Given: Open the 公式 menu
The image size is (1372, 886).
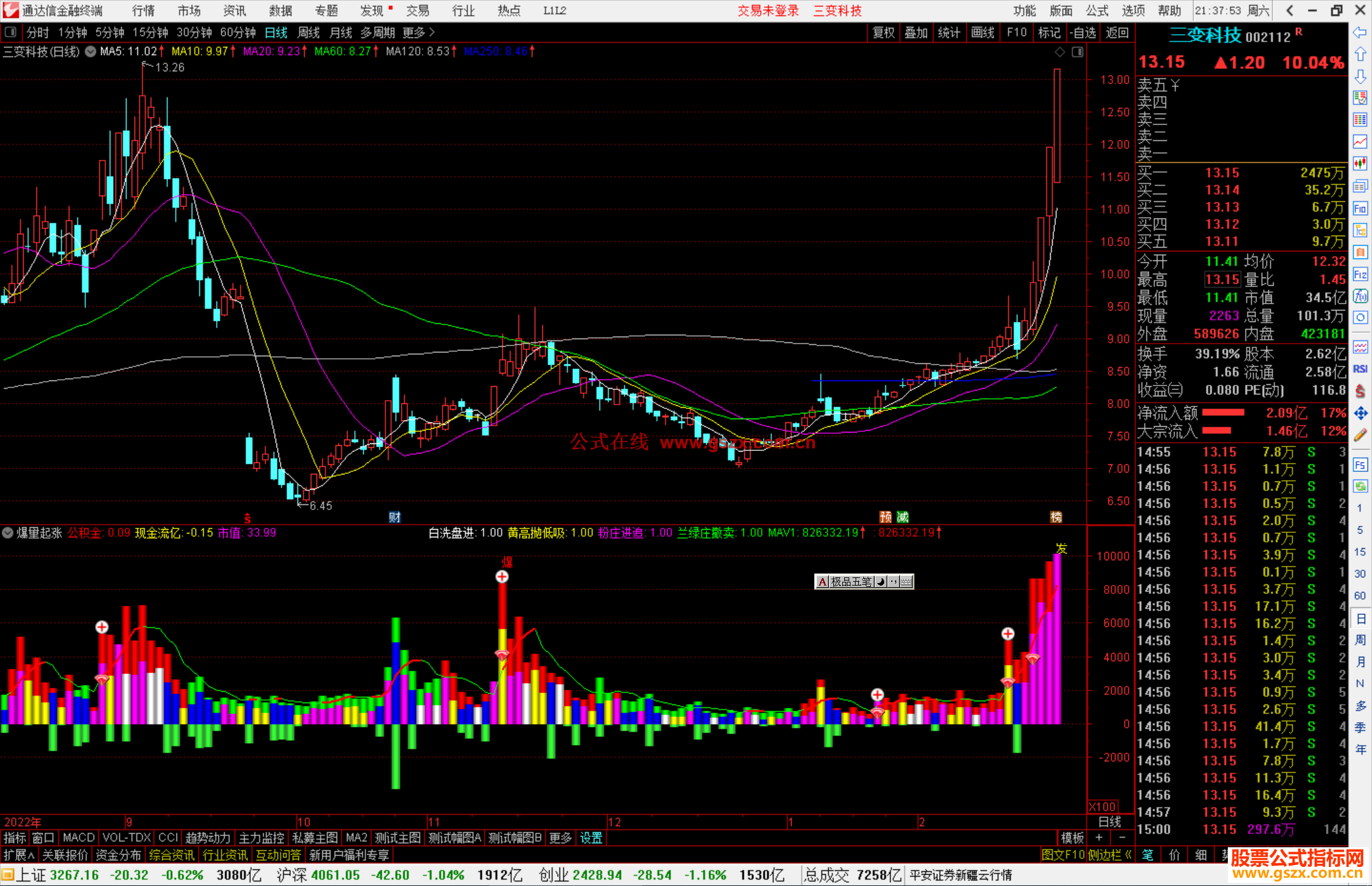Looking at the screenshot, I should (x=1096, y=10).
